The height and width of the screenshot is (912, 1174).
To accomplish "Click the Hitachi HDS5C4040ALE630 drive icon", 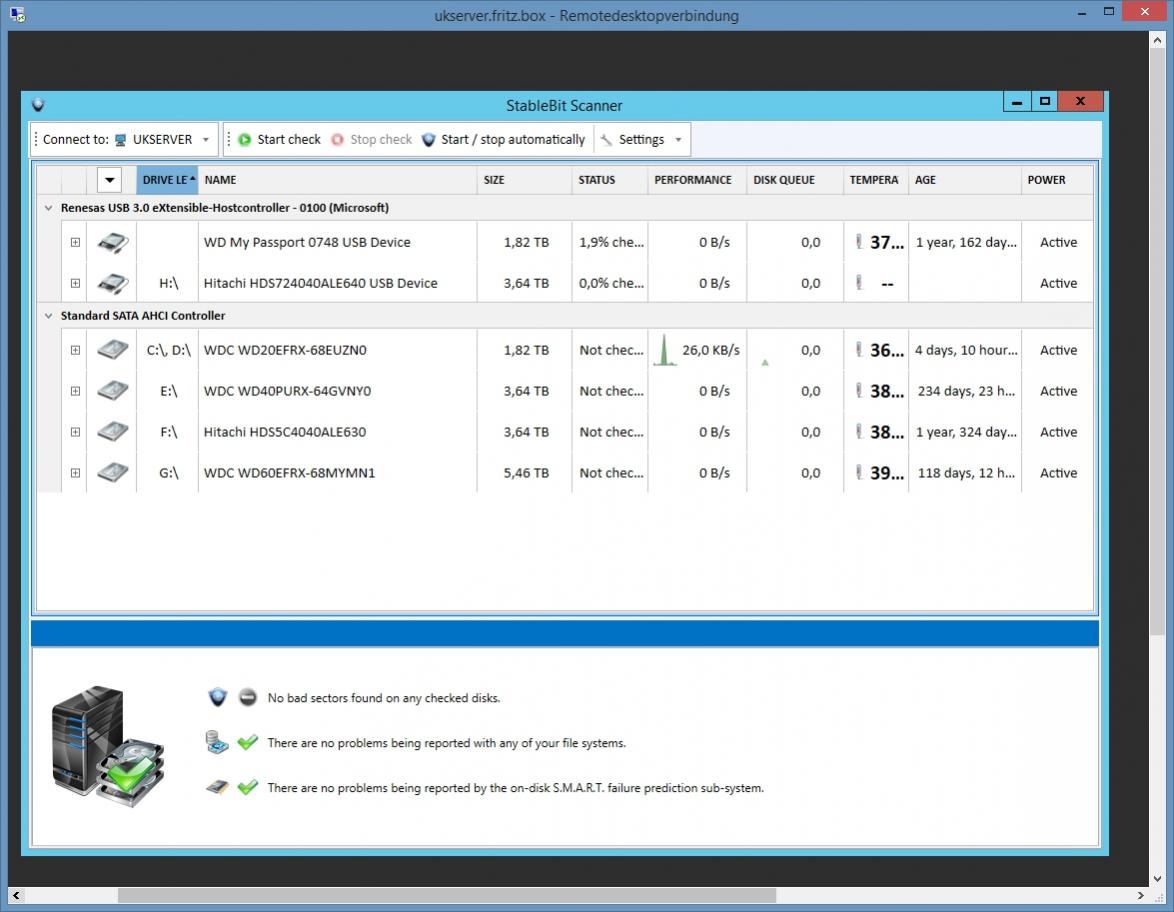I will (x=112, y=432).
